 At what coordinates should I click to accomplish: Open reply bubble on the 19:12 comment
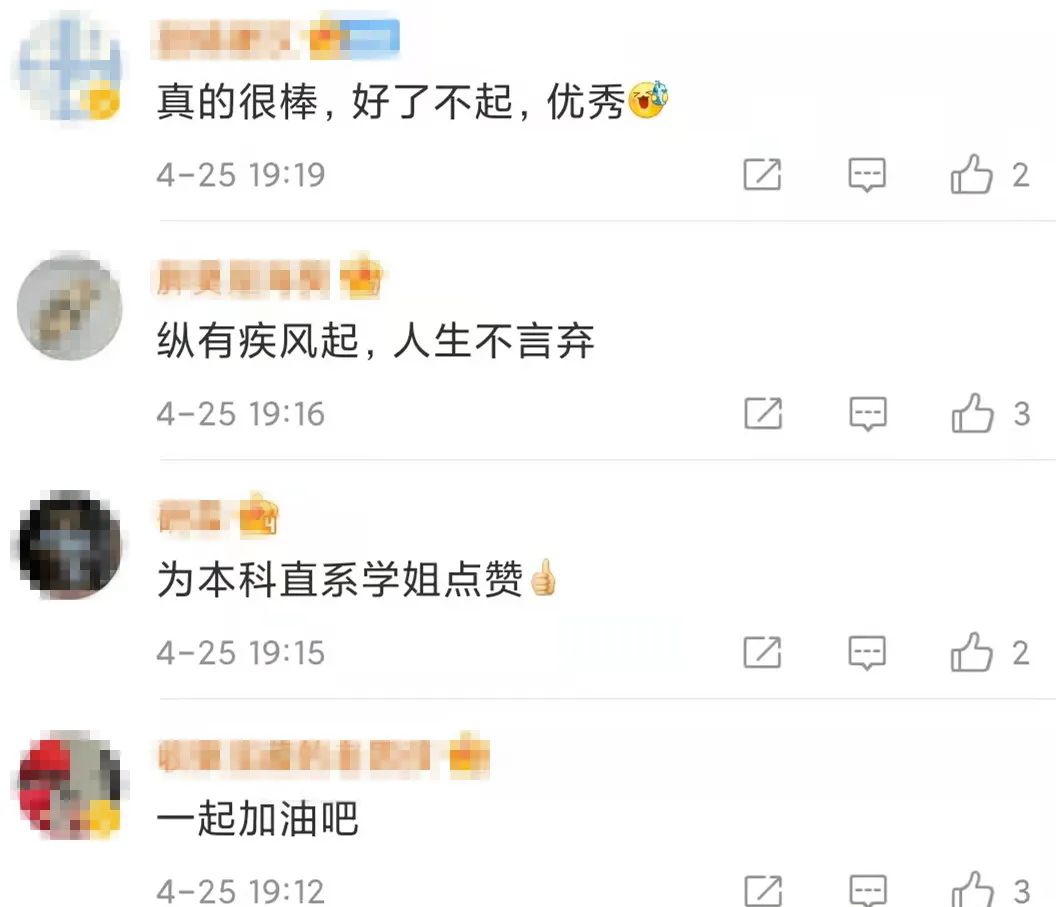tap(867, 891)
